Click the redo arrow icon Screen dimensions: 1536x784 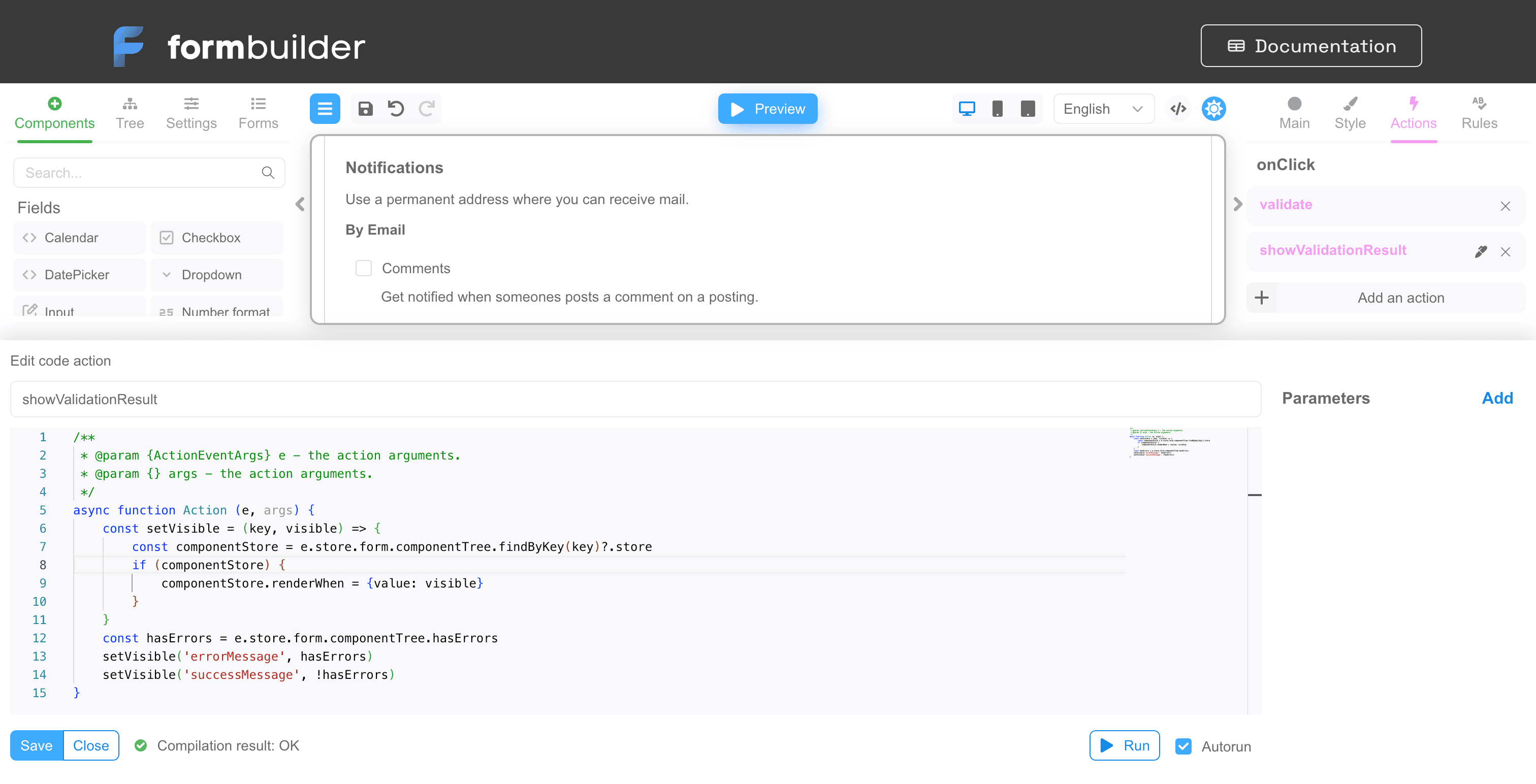(426, 109)
